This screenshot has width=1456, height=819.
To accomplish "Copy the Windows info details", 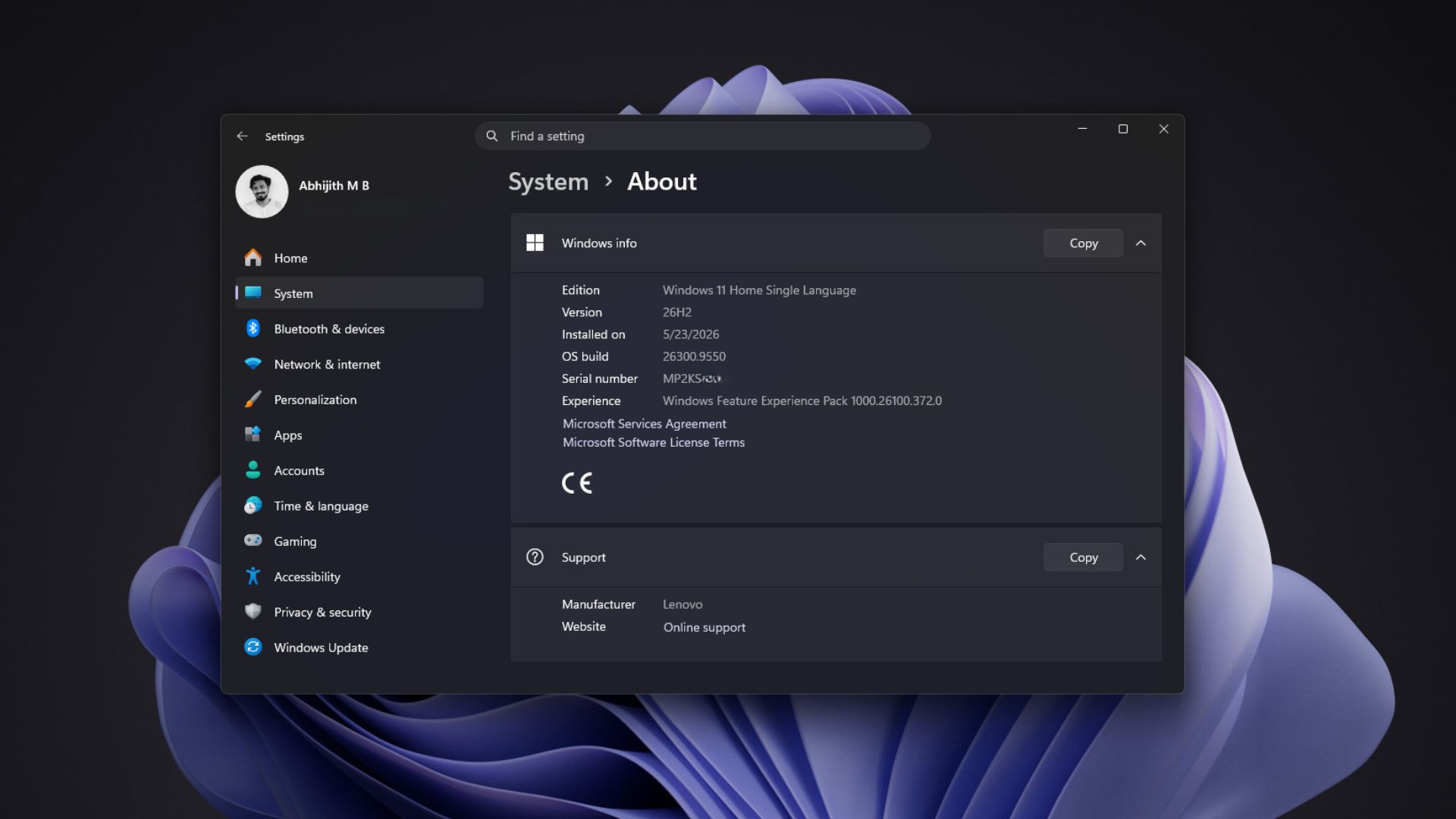I will pyautogui.click(x=1083, y=243).
